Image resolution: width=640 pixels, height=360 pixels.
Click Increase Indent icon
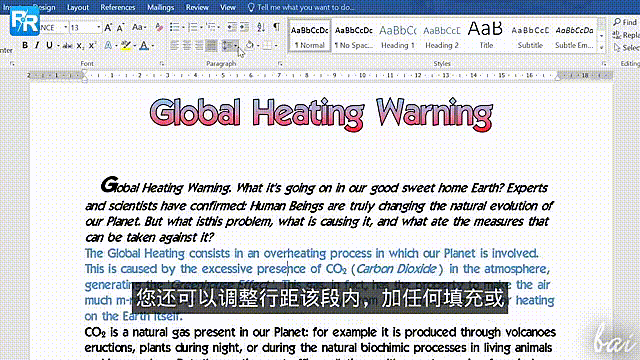pos(244,27)
